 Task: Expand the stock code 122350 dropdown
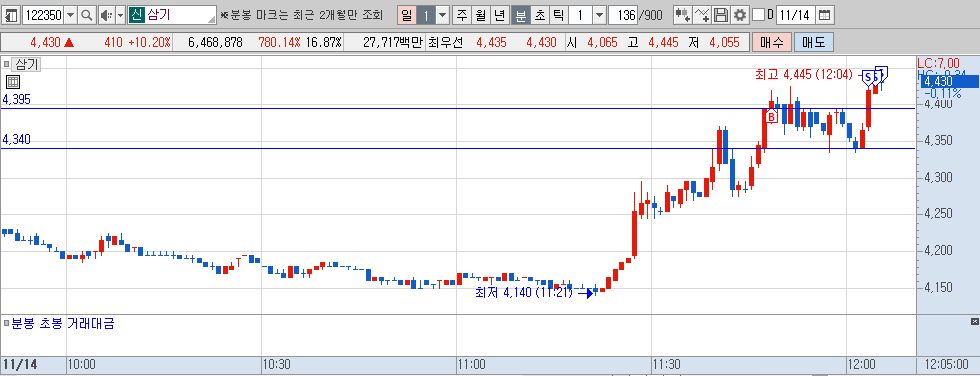point(70,15)
